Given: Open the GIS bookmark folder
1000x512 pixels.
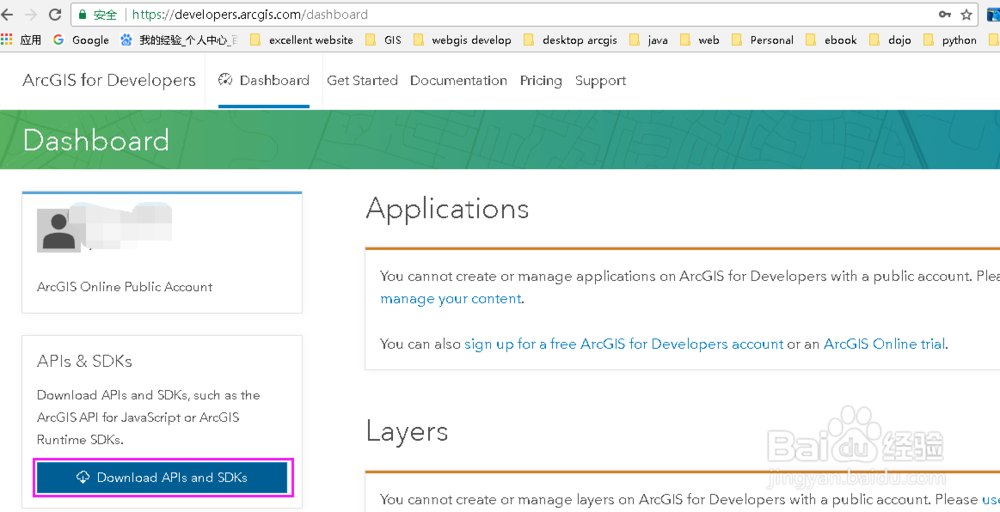Looking at the screenshot, I should pos(383,40).
